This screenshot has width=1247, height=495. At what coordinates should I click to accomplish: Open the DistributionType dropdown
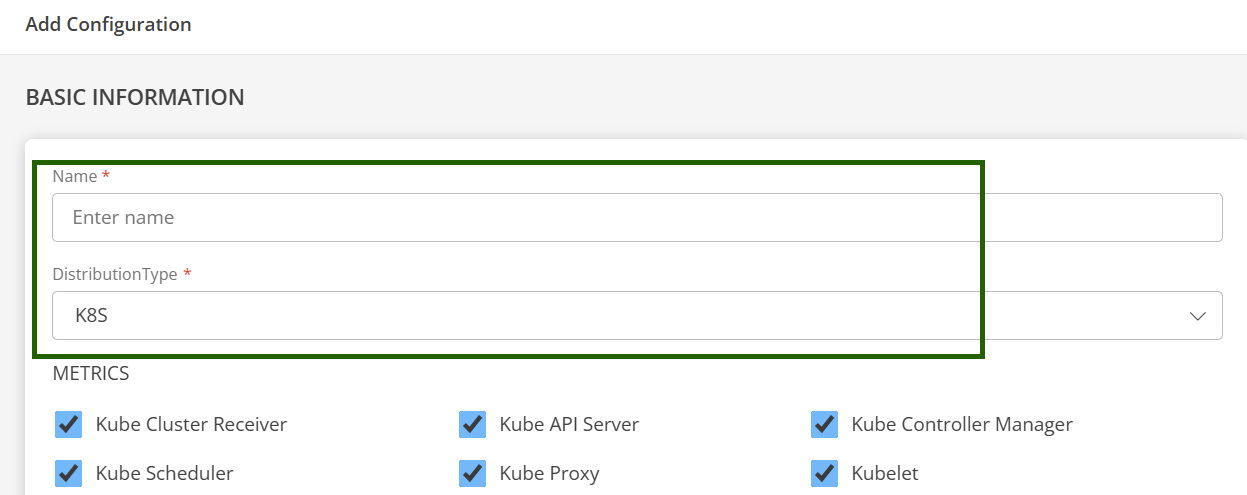click(x=636, y=315)
